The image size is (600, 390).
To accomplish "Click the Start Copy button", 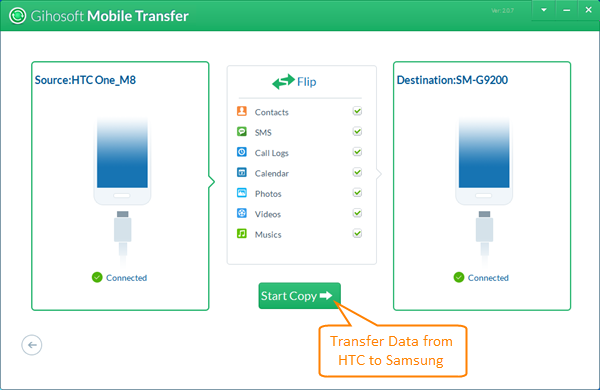I will coord(299,295).
